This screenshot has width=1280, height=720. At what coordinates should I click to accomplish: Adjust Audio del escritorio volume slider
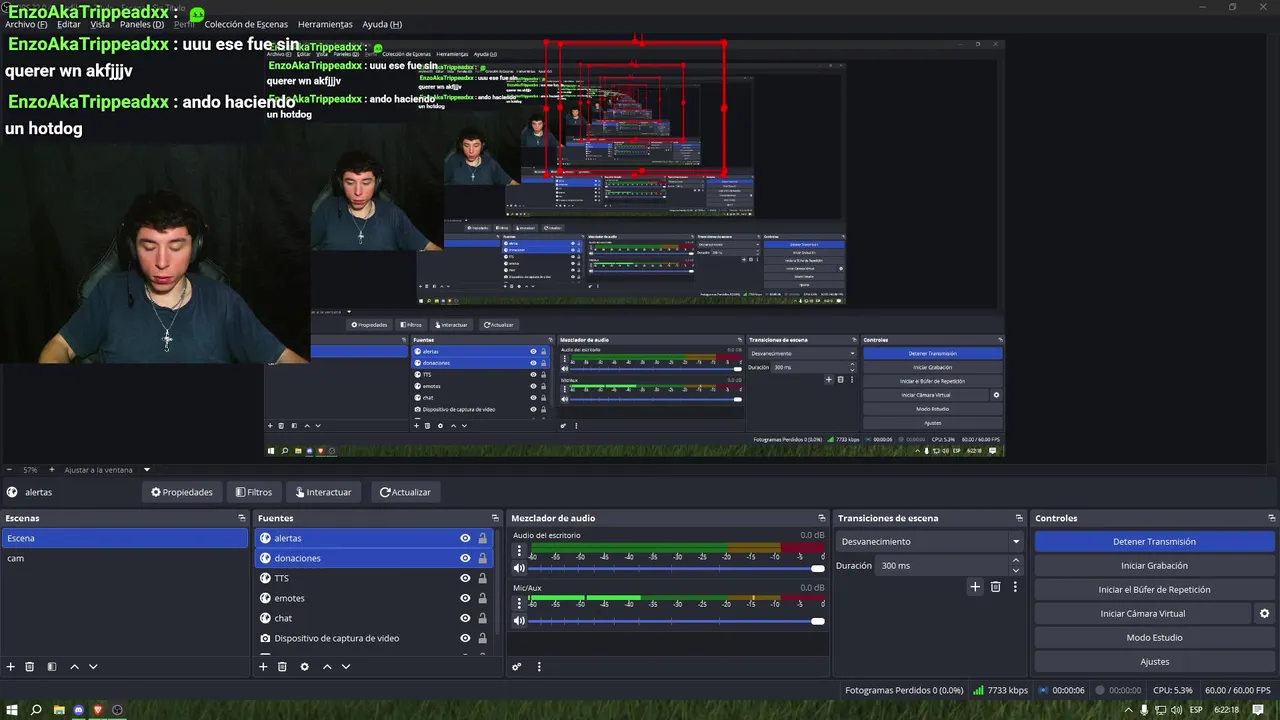[676, 568]
